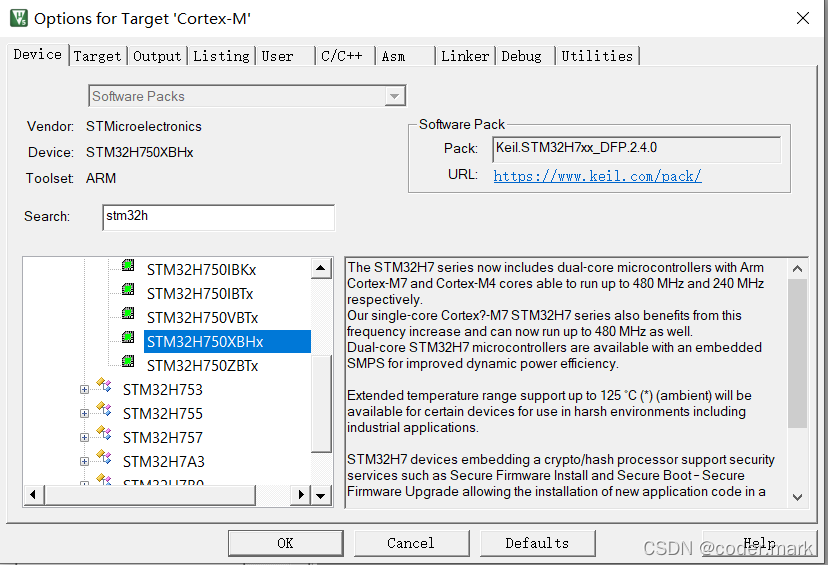Image resolution: width=828 pixels, height=565 pixels.
Task: Click the Search field containing stm32h
Action: click(219, 218)
